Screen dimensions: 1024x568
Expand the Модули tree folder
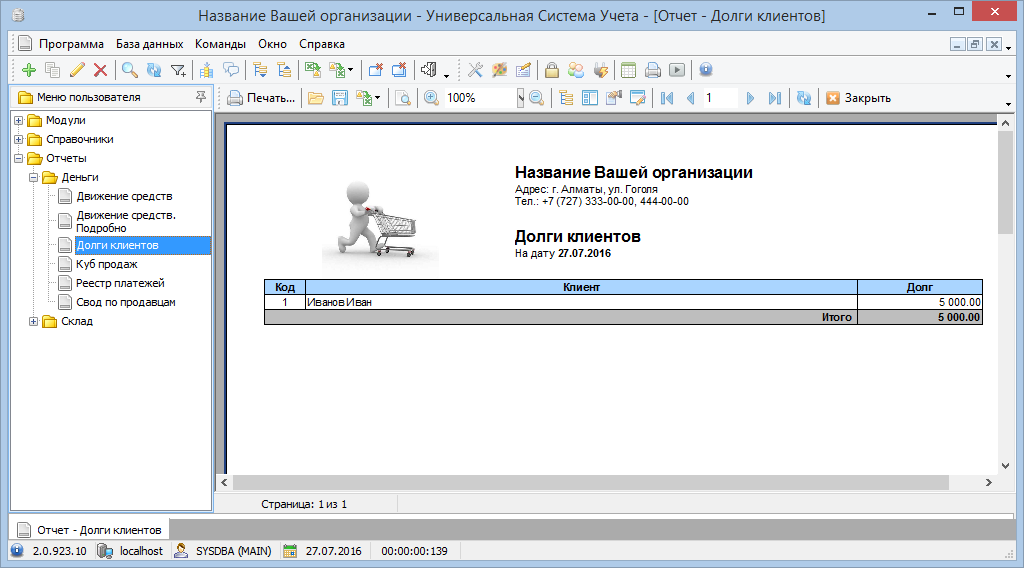point(19,120)
